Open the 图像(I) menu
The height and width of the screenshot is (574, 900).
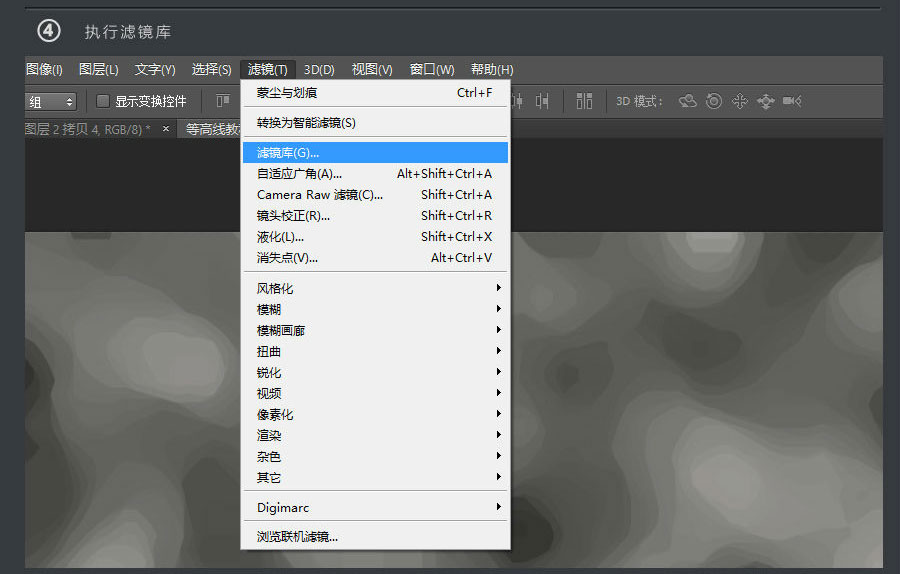pos(44,69)
